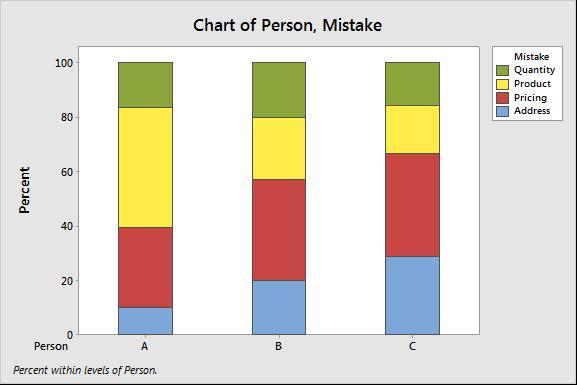Image resolution: width=577 pixels, height=385 pixels.
Task: Click the yellow Product legend swatch
Action: pyautogui.click(x=502, y=84)
